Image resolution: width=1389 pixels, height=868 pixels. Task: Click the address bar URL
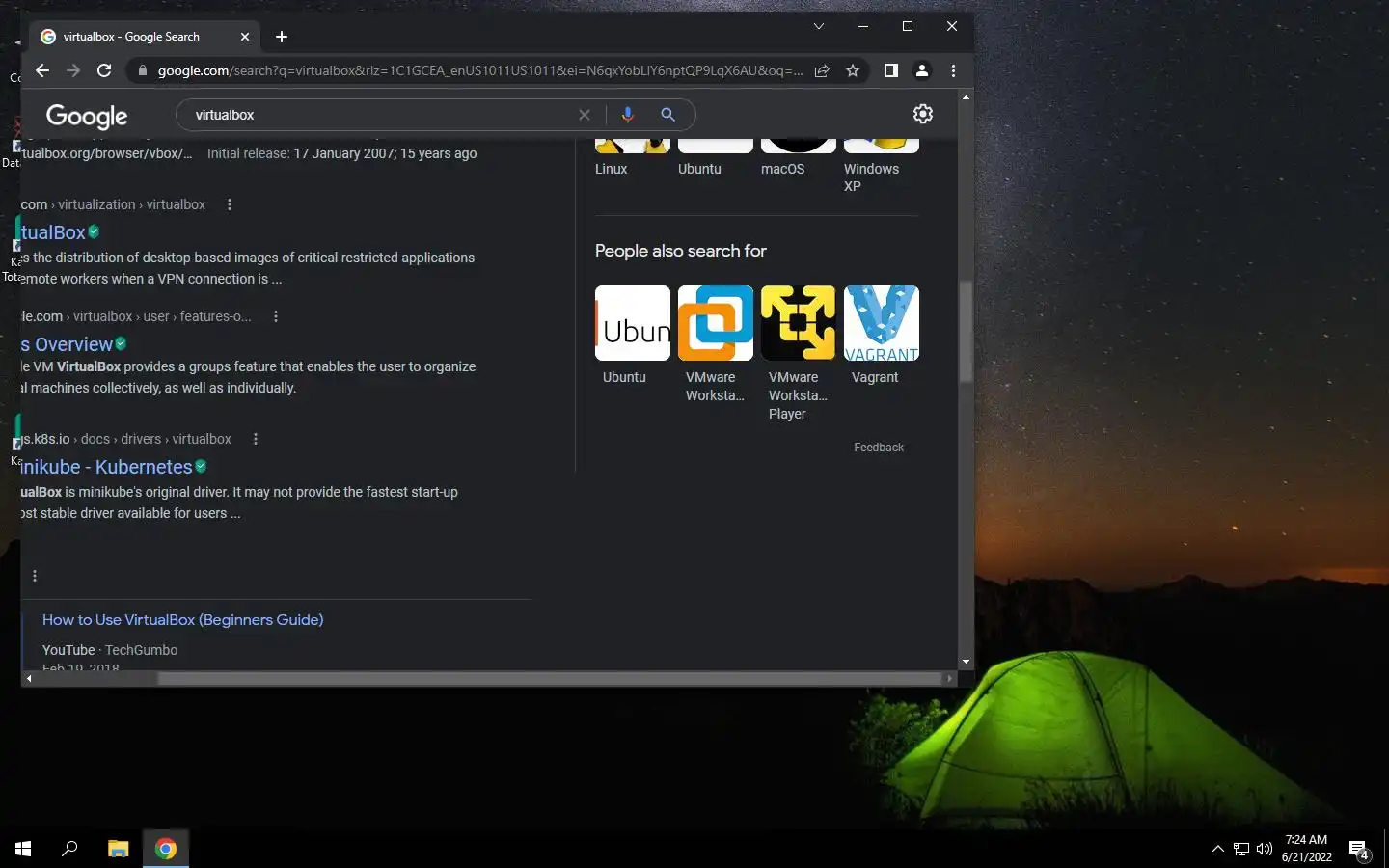[479, 70]
